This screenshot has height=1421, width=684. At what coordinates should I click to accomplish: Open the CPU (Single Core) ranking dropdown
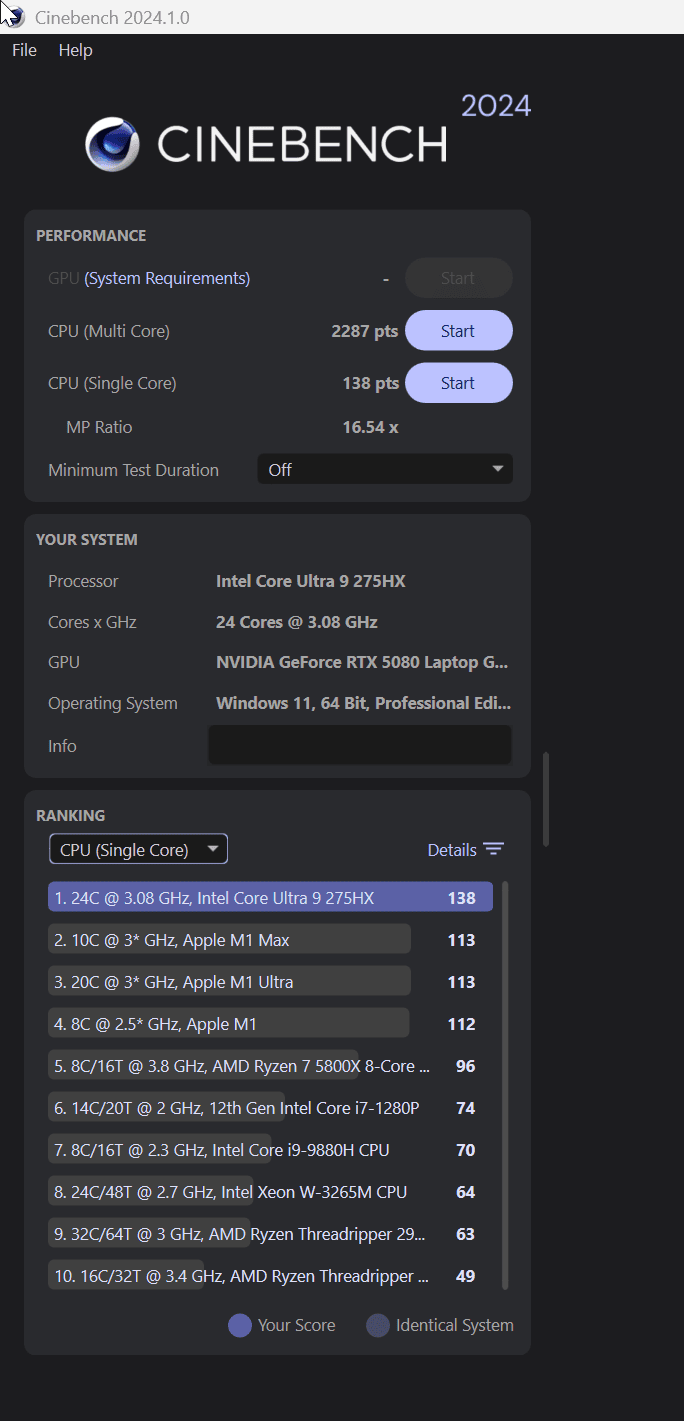(x=138, y=849)
